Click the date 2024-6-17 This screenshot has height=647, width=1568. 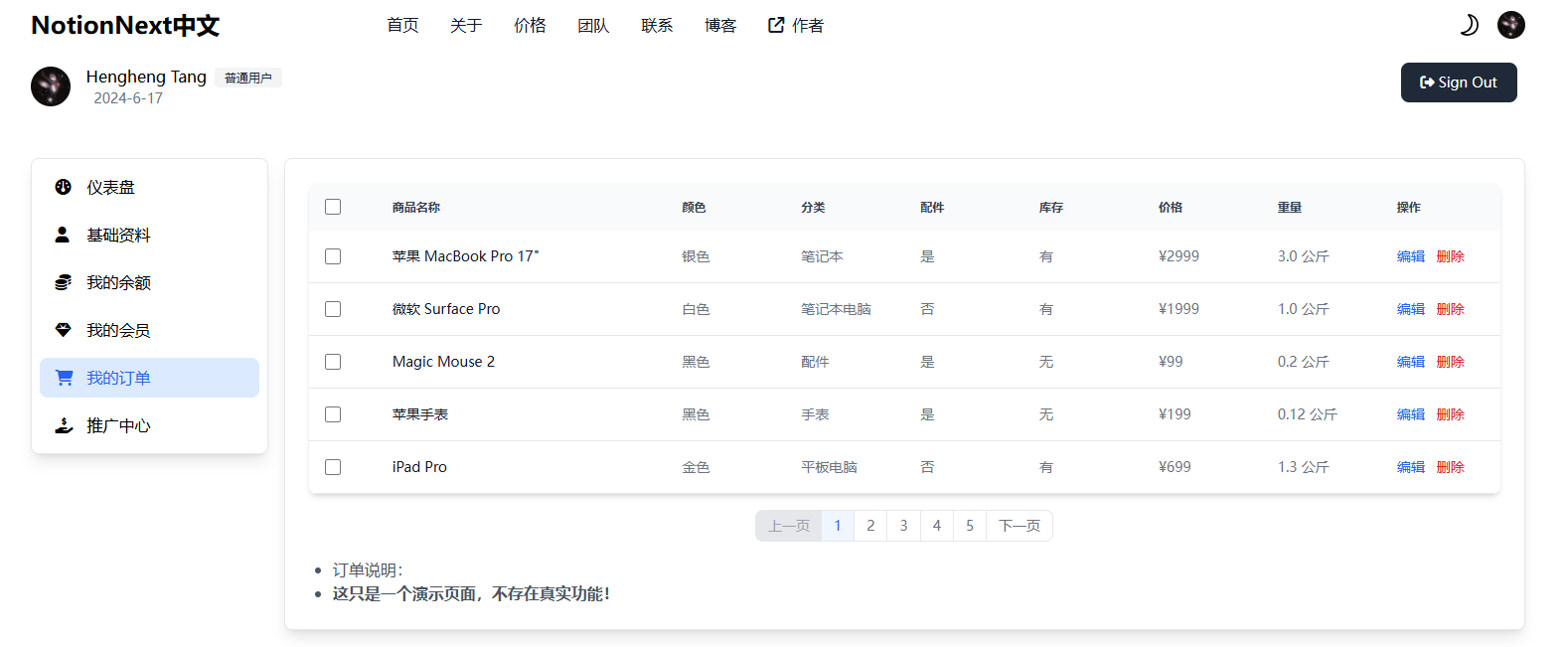[128, 98]
